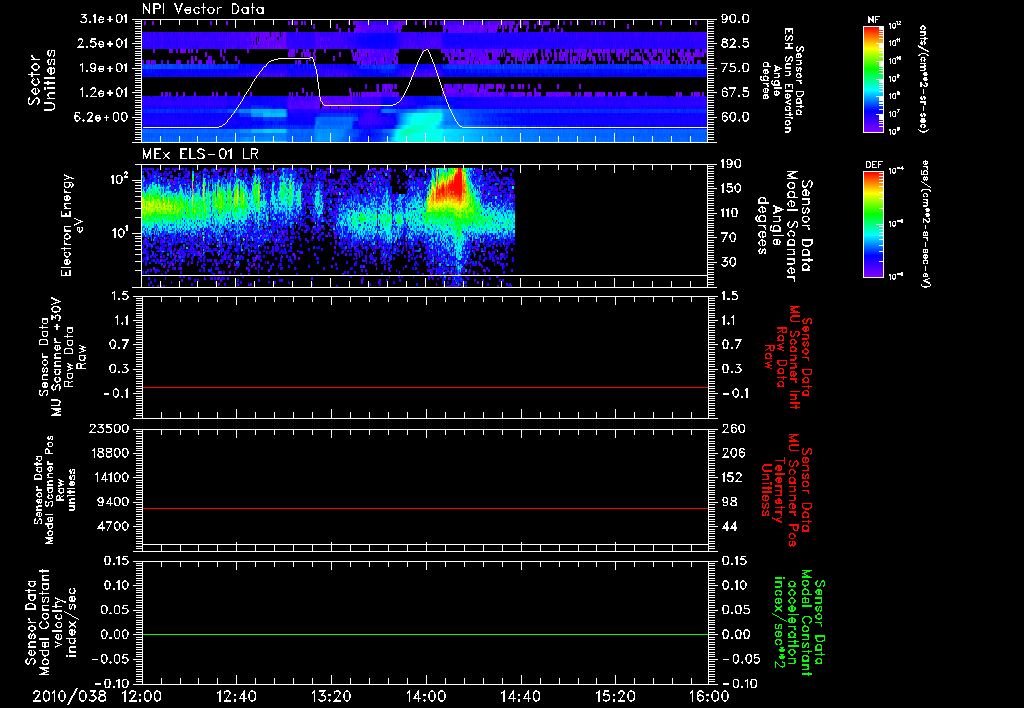
Task: Click the 150 scanner angle tick value
Action: coord(731,188)
